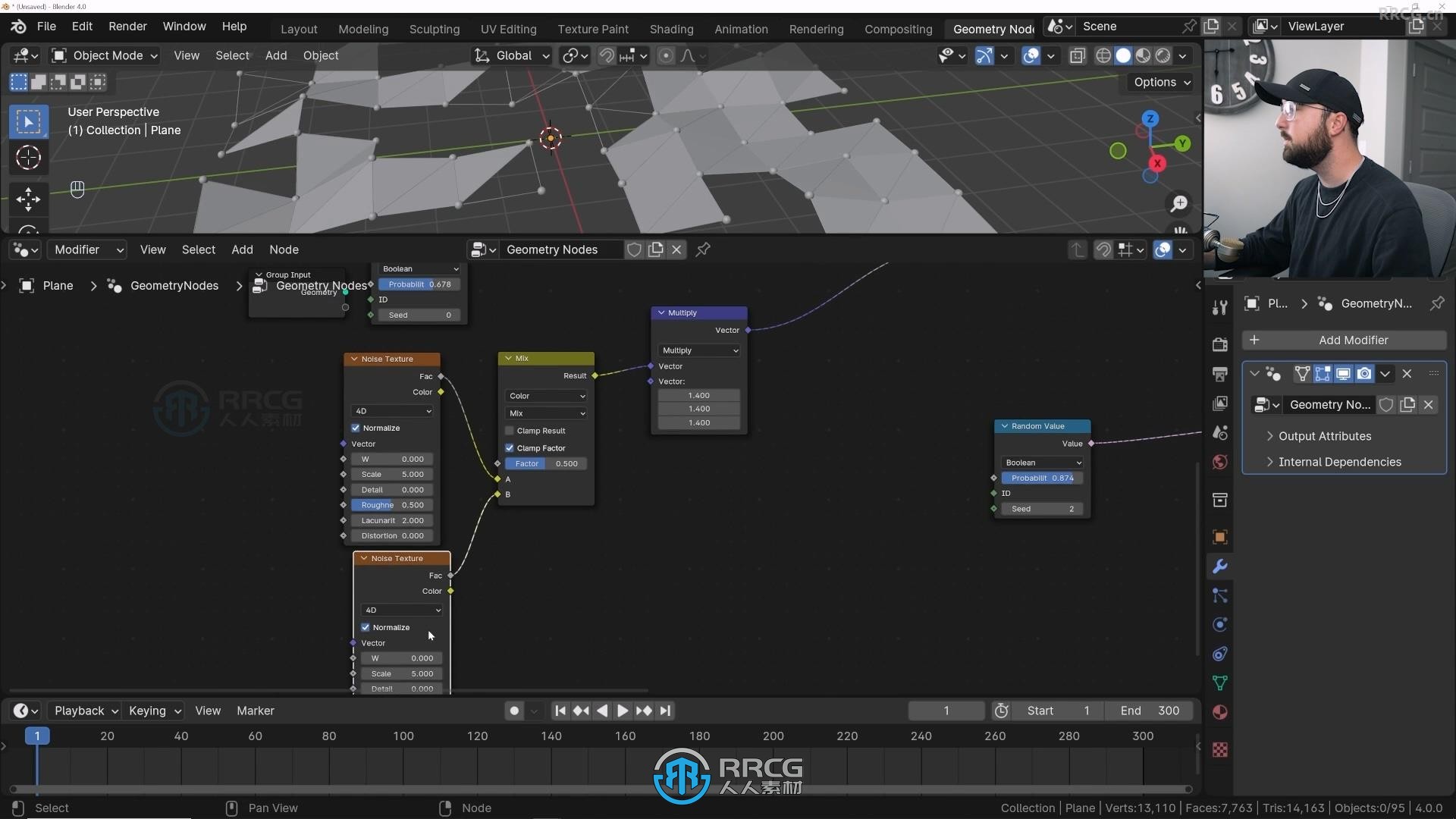Open the Output properties tab

click(1219, 374)
